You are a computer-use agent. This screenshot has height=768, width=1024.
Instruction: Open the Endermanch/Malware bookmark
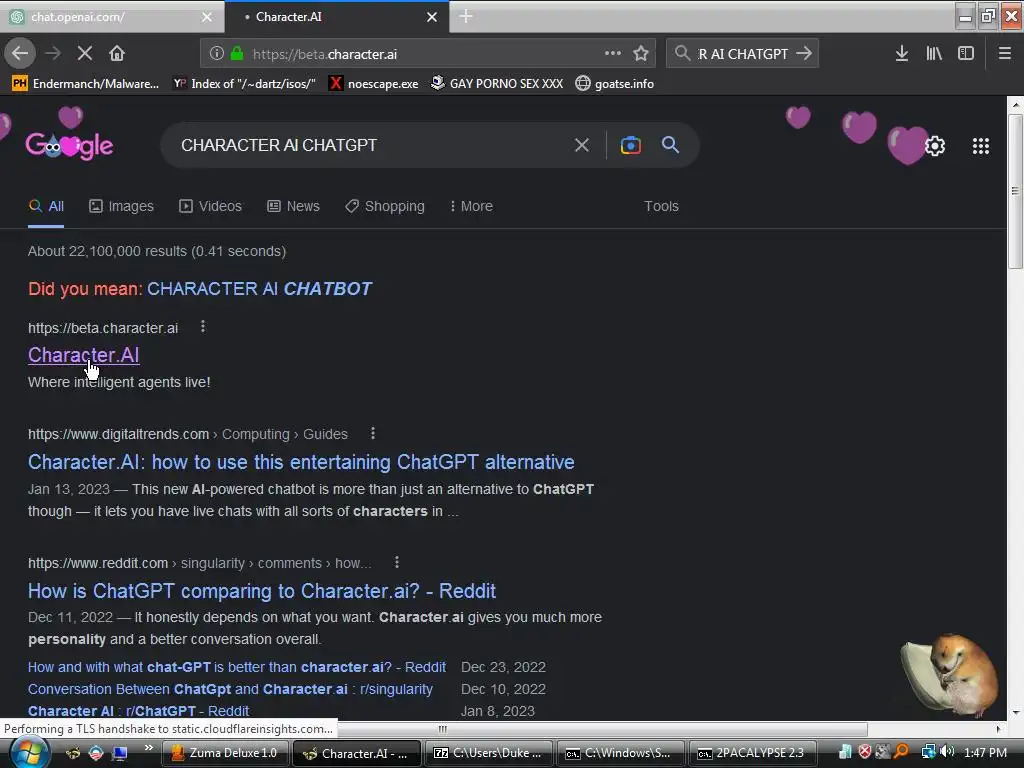coord(86,84)
